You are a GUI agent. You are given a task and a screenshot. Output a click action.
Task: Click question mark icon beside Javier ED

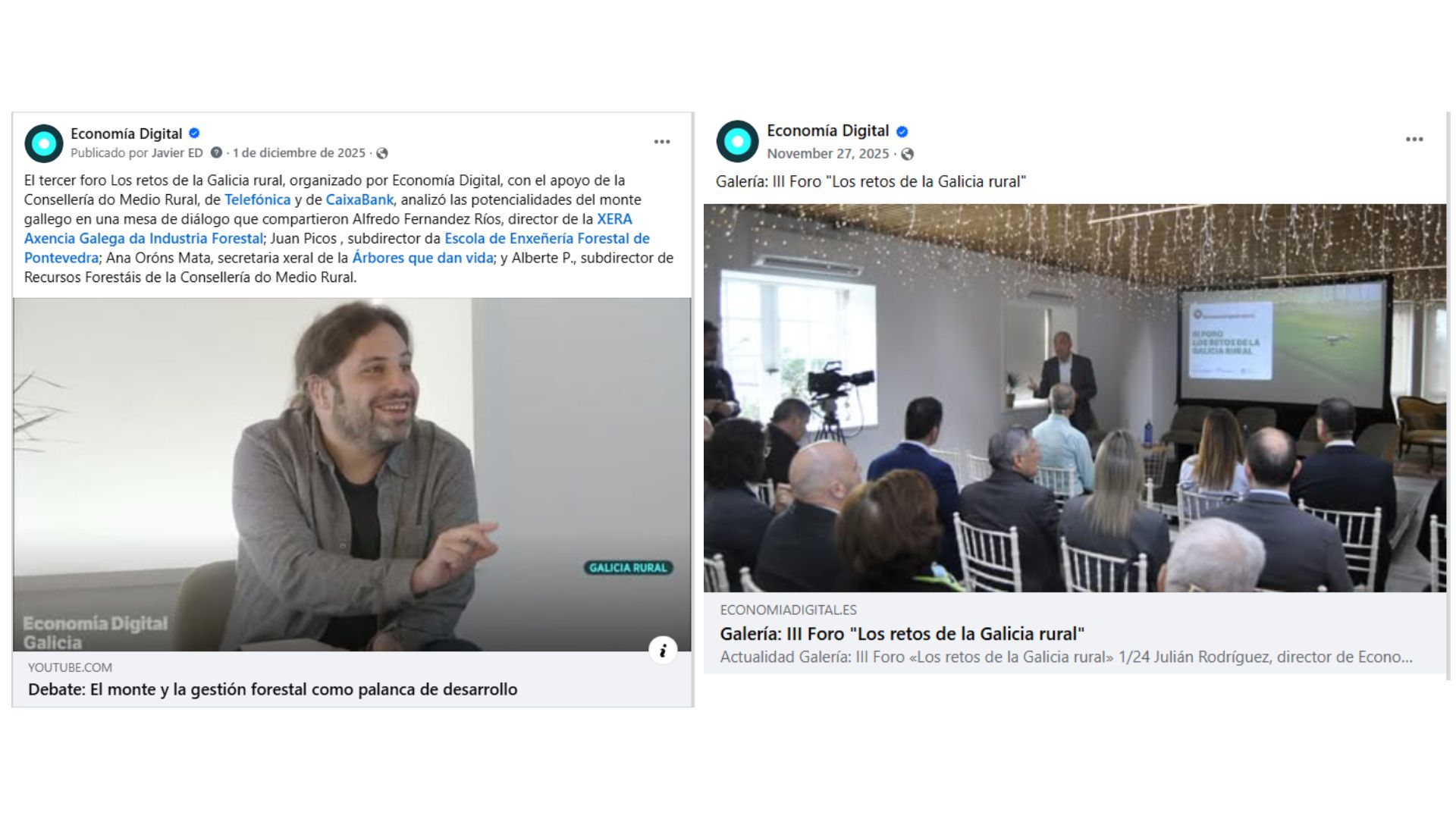coord(216,153)
